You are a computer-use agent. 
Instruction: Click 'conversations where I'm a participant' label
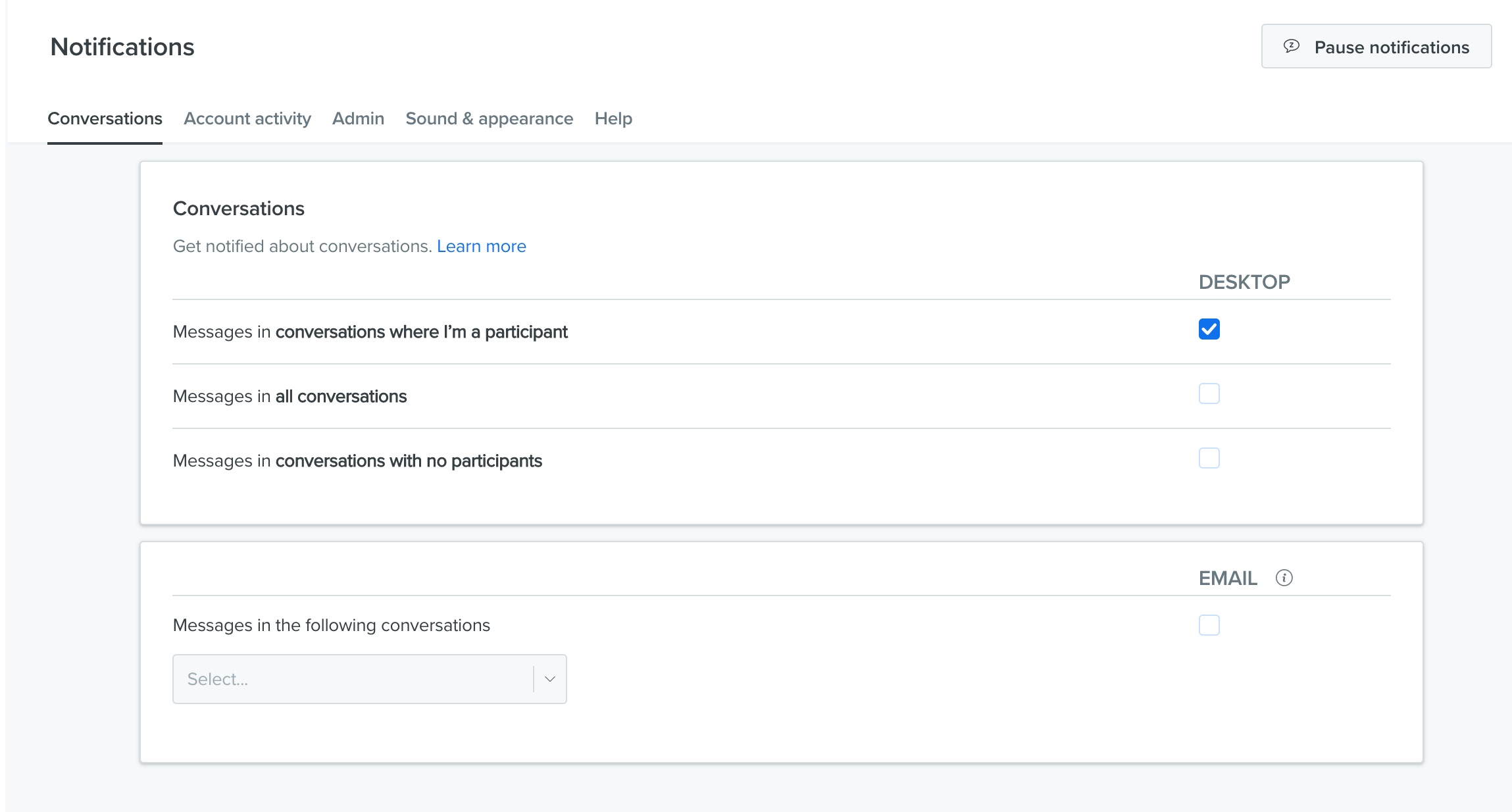coord(421,332)
